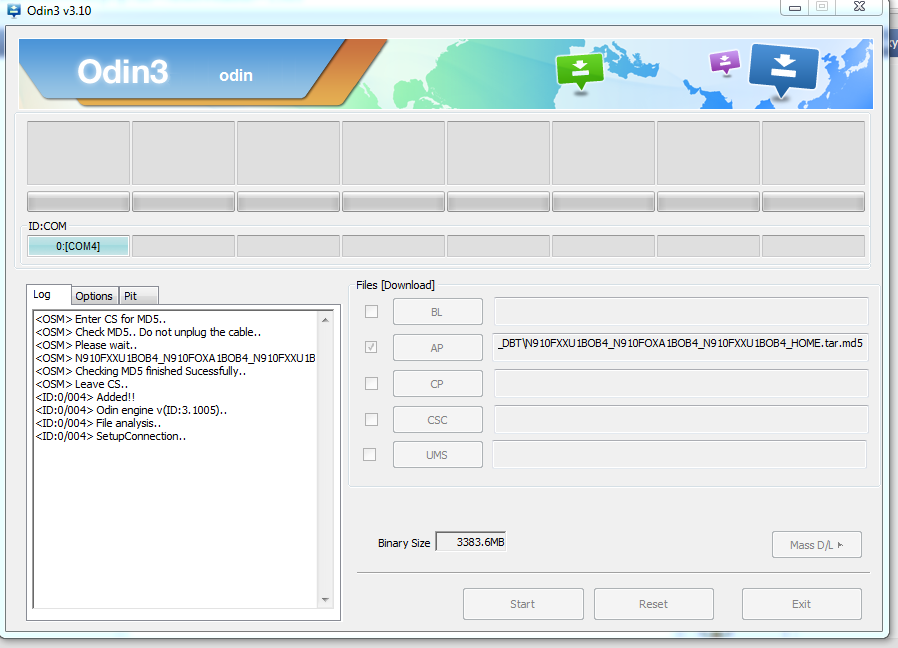Click the CP file button
The image size is (898, 648).
tap(438, 383)
